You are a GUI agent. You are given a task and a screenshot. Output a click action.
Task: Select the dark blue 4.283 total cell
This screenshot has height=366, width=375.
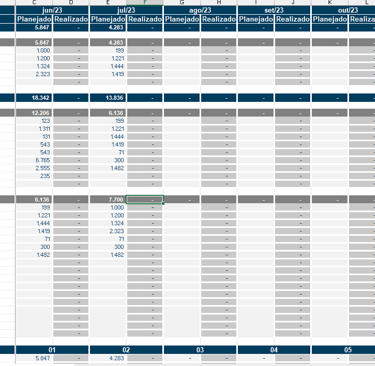click(108, 28)
